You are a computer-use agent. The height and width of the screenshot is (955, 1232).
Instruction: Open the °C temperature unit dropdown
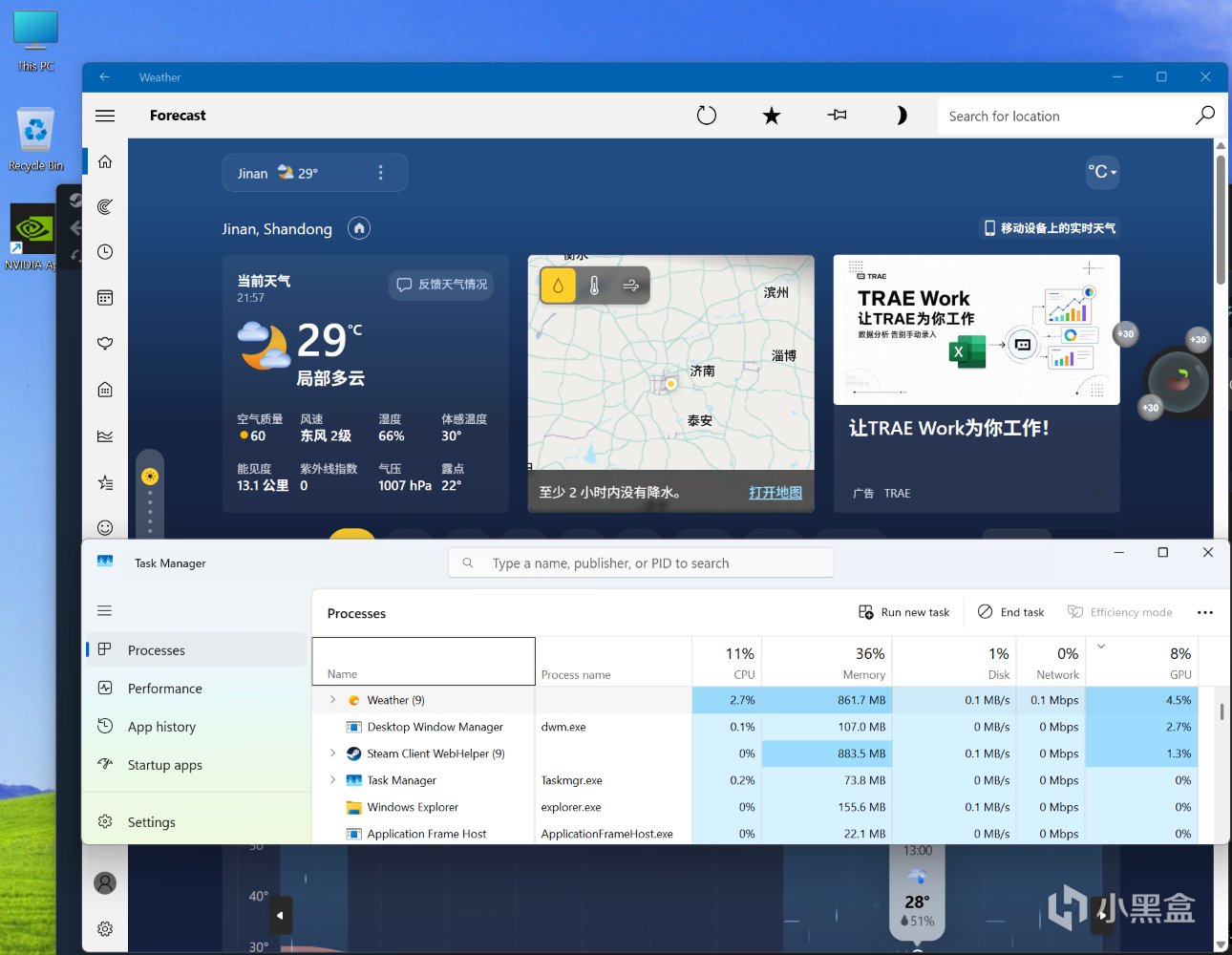point(1102,172)
